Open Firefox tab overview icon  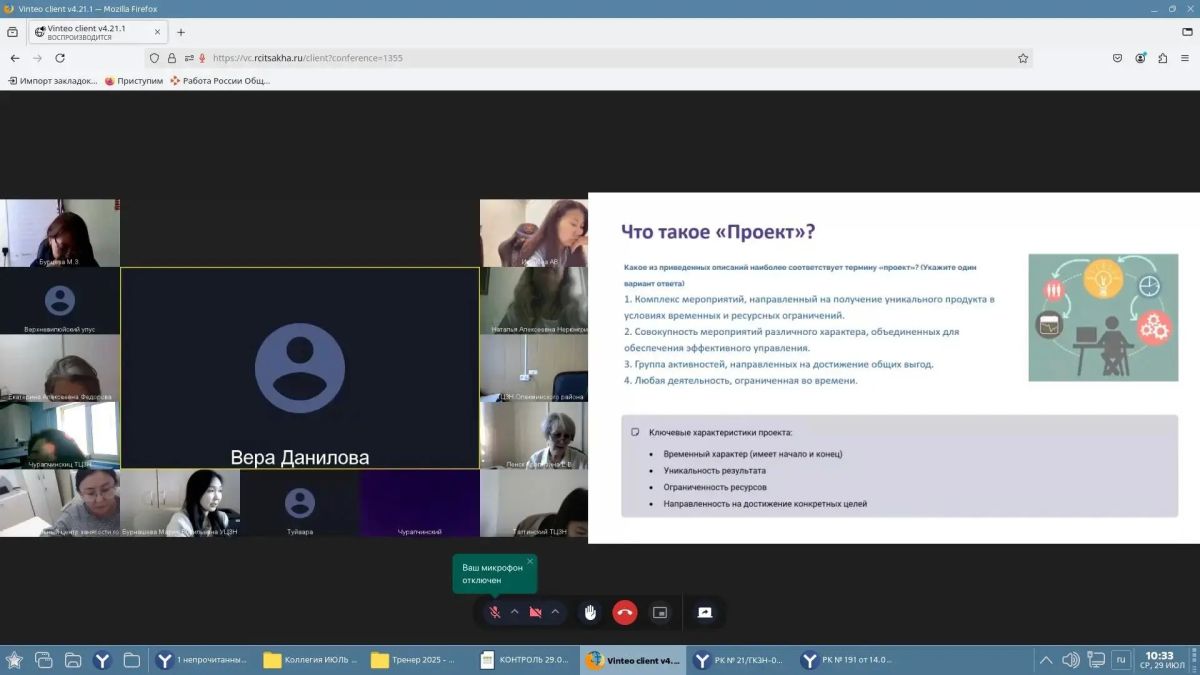point(12,32)
